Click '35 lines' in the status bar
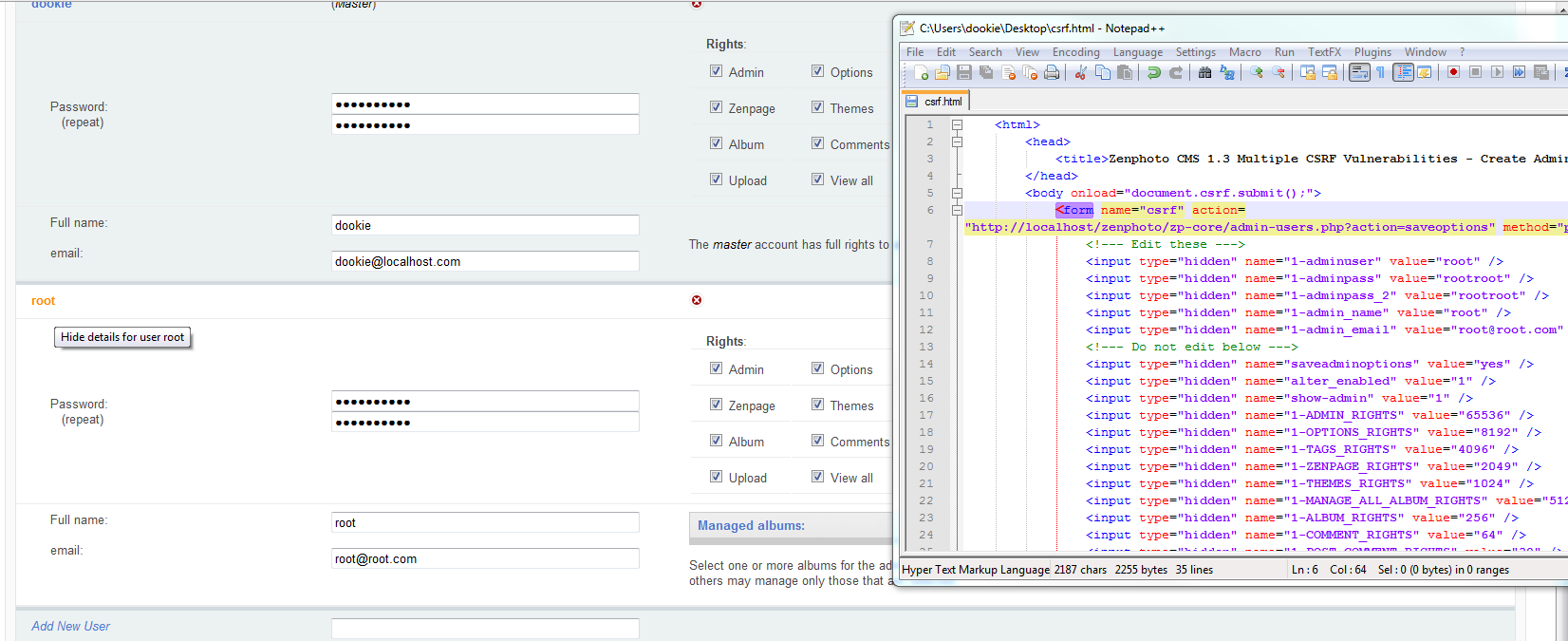Screen dimensions: 1568x641 coord(1194,570)
